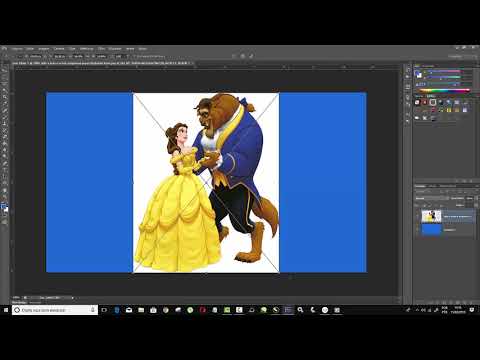480x360 pixels.
Task: Open the Windows Start menu
Action: click(6, 310)
